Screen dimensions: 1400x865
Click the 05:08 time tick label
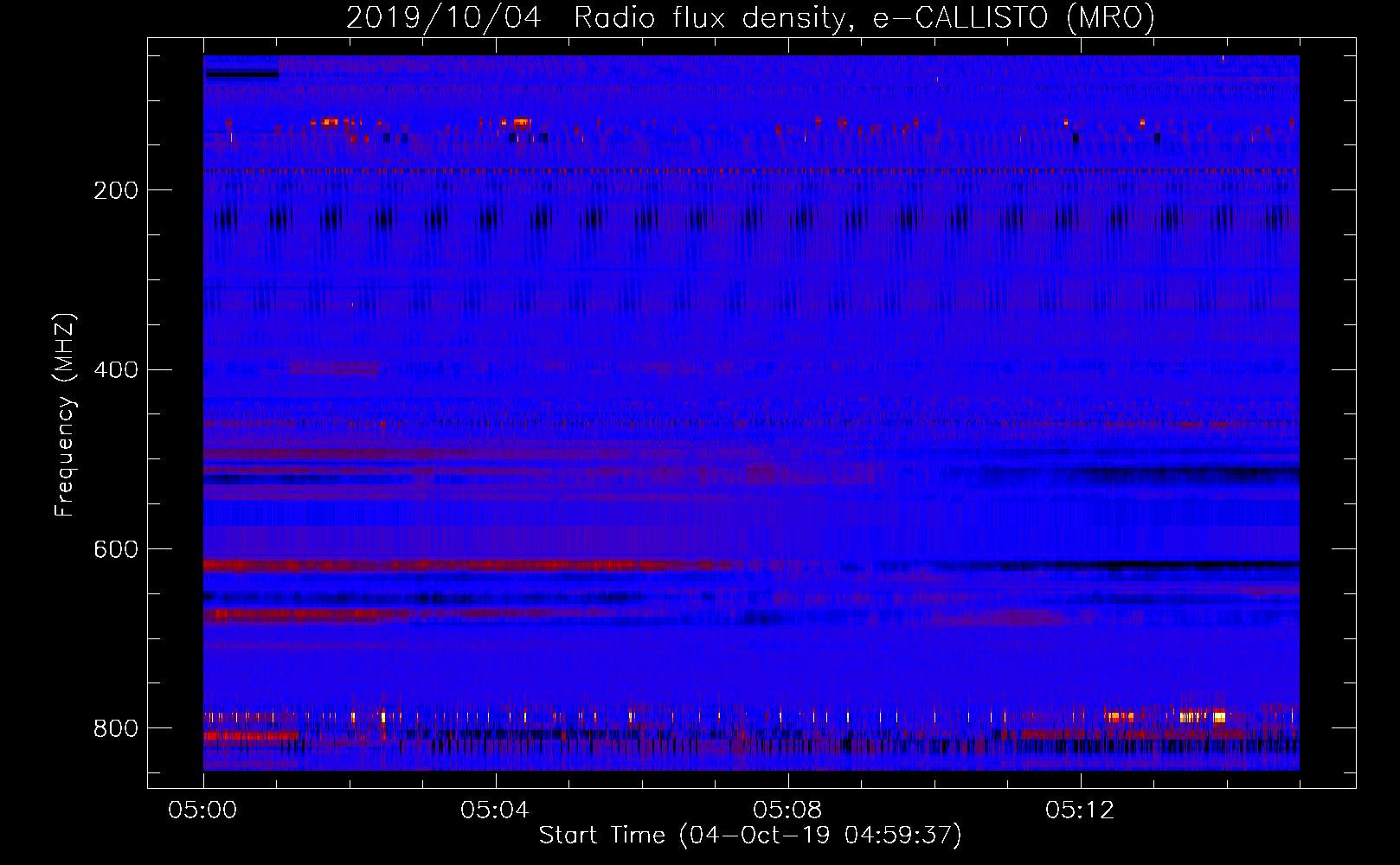pyautogui.click(x=787, y=810)
